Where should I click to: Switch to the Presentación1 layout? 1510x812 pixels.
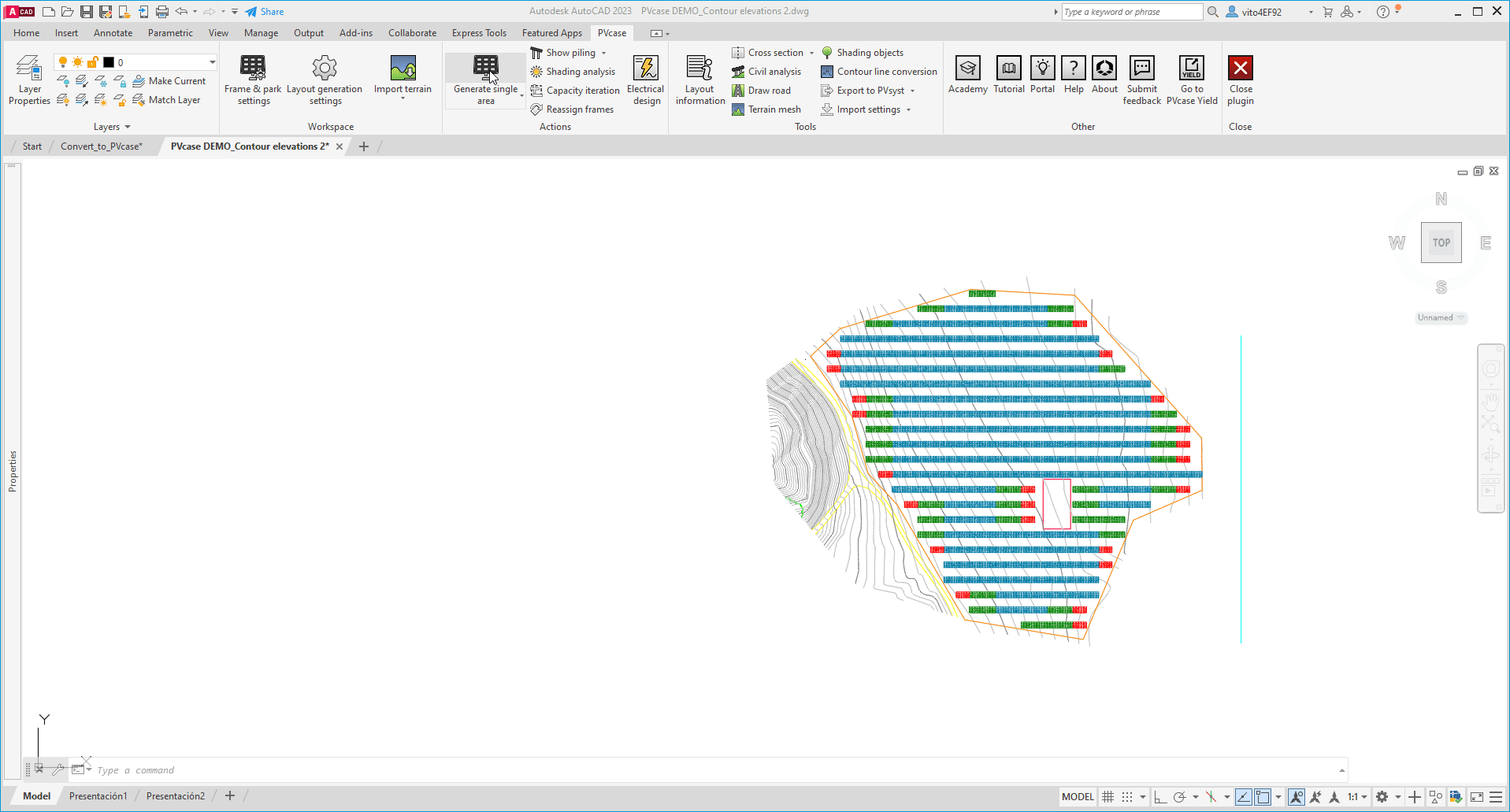click(x=98, y=795)
